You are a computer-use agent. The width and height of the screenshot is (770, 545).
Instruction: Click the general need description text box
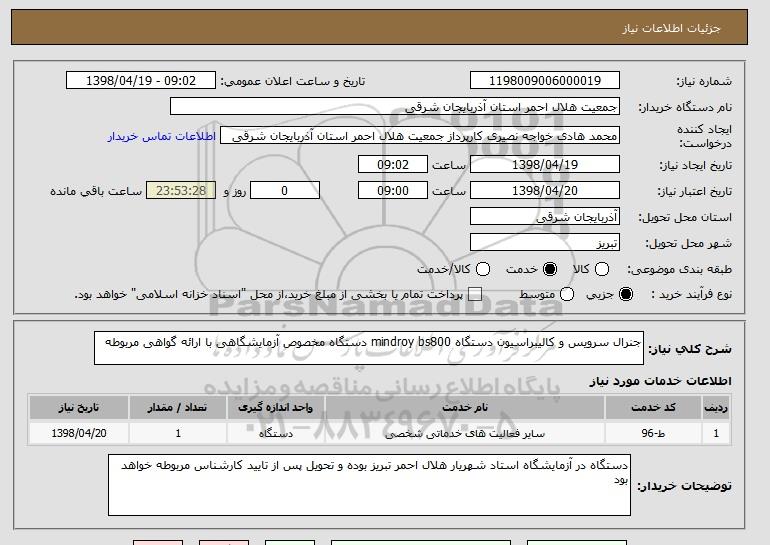point(369,348)
